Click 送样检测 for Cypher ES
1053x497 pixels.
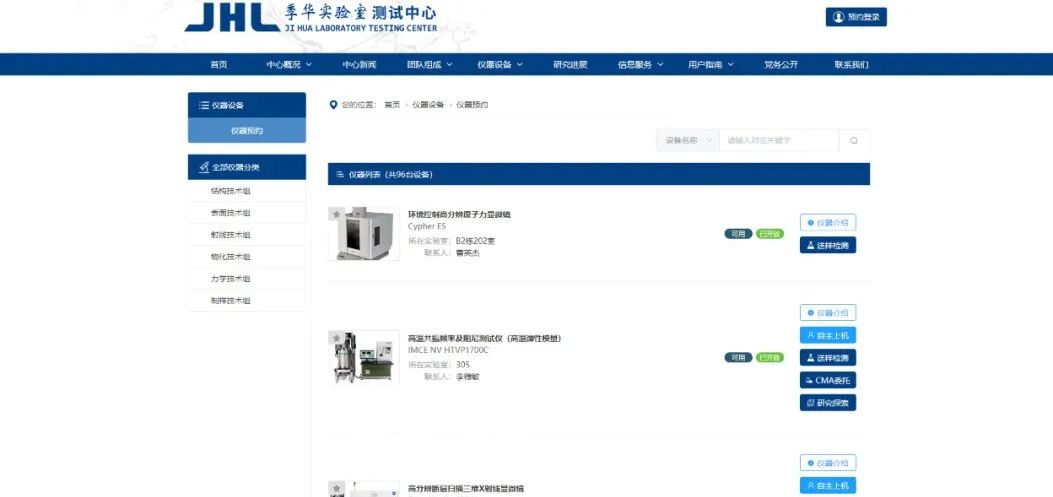click(x=828, y=245)
